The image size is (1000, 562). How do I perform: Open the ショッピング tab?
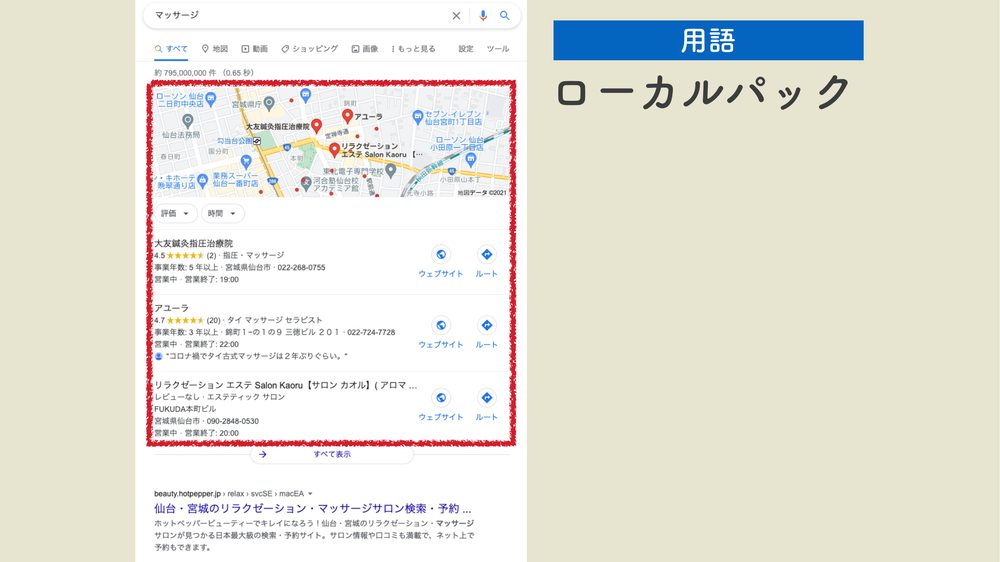(x=310, y=48)
